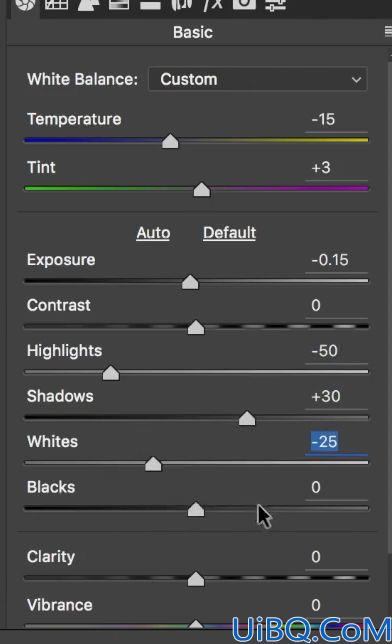The height and width of the screenshot is (644, 392).
Task: Open the Split Toning panel icon
Action: click(150, 4)
